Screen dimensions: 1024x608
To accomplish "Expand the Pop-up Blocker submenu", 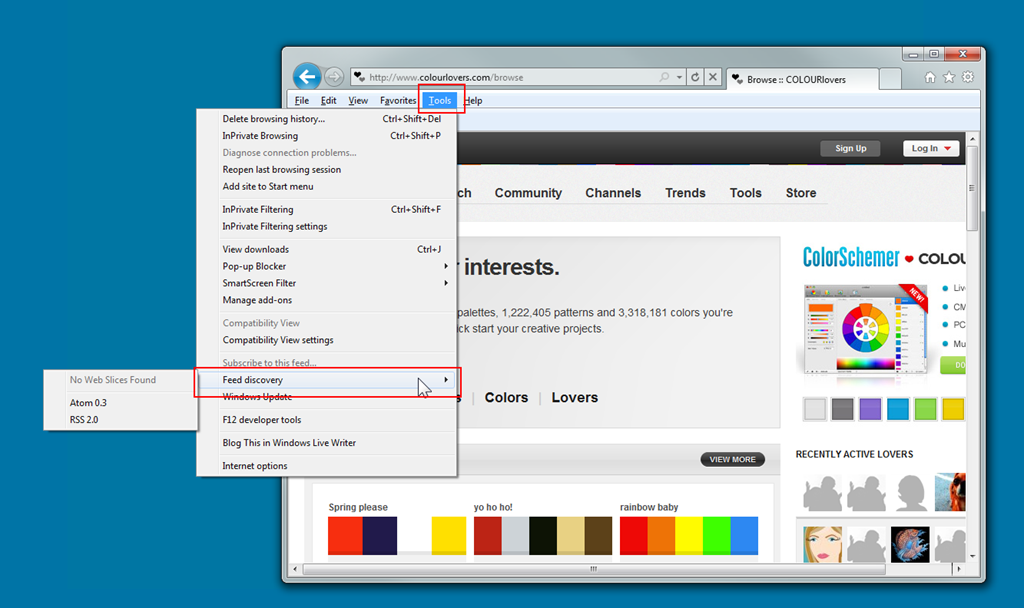I will click(x=446, y=266).
